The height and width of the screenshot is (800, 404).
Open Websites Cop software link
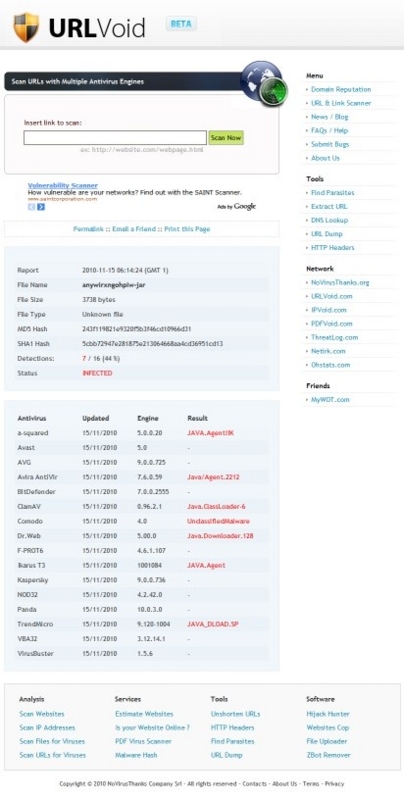328,728
